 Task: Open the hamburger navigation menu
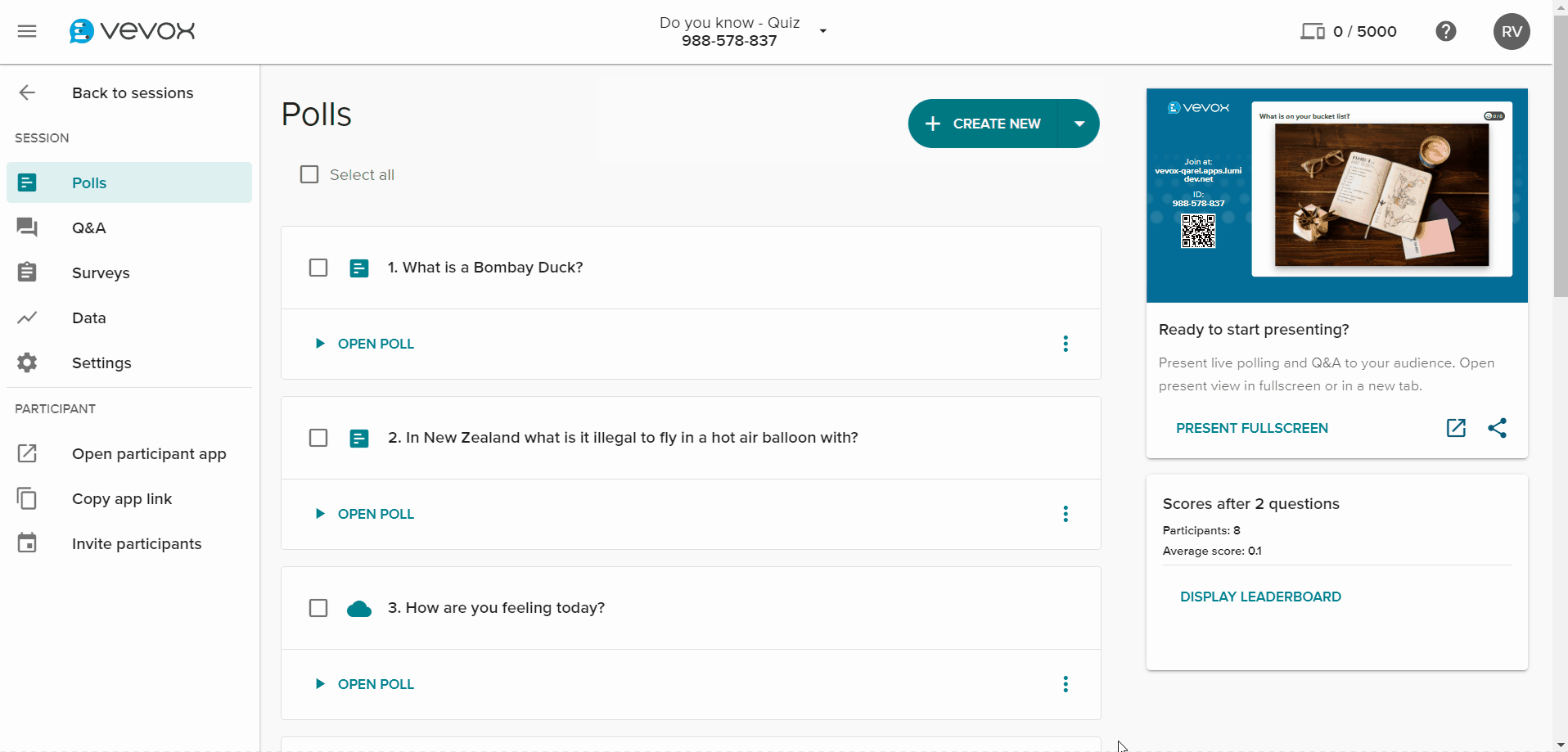(27, 31)
